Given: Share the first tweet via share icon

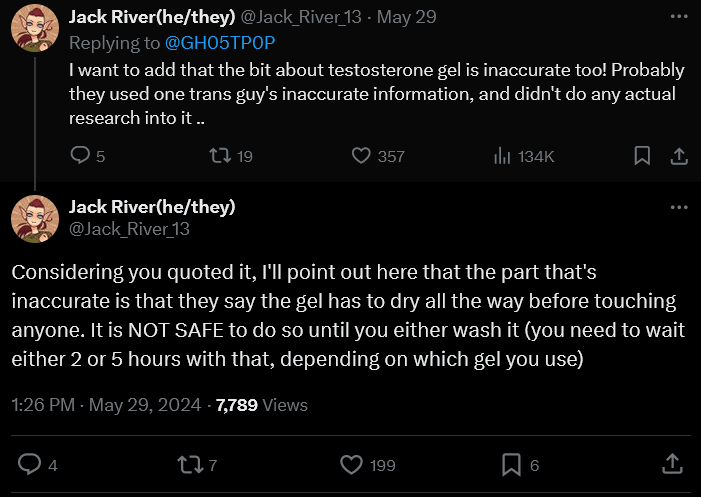Looking at the screenshot, I should [x=677, y=156].
